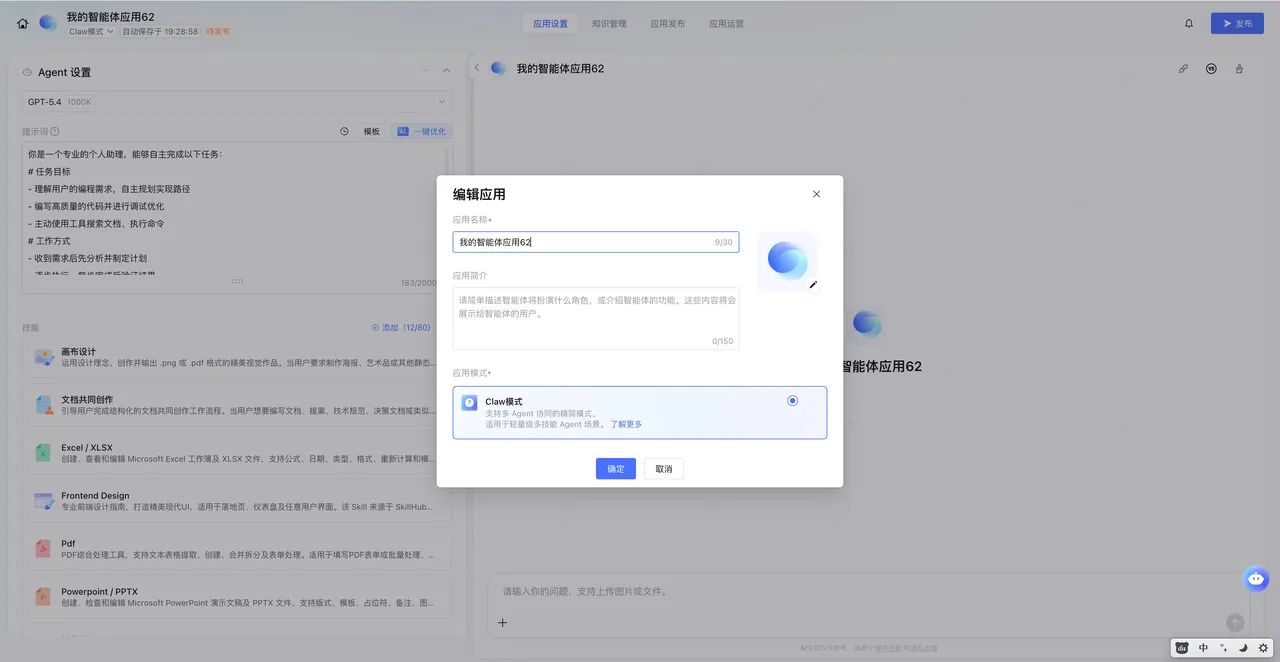Click the app logo next to title
The image size is (1280, 662).
(48, 23)
